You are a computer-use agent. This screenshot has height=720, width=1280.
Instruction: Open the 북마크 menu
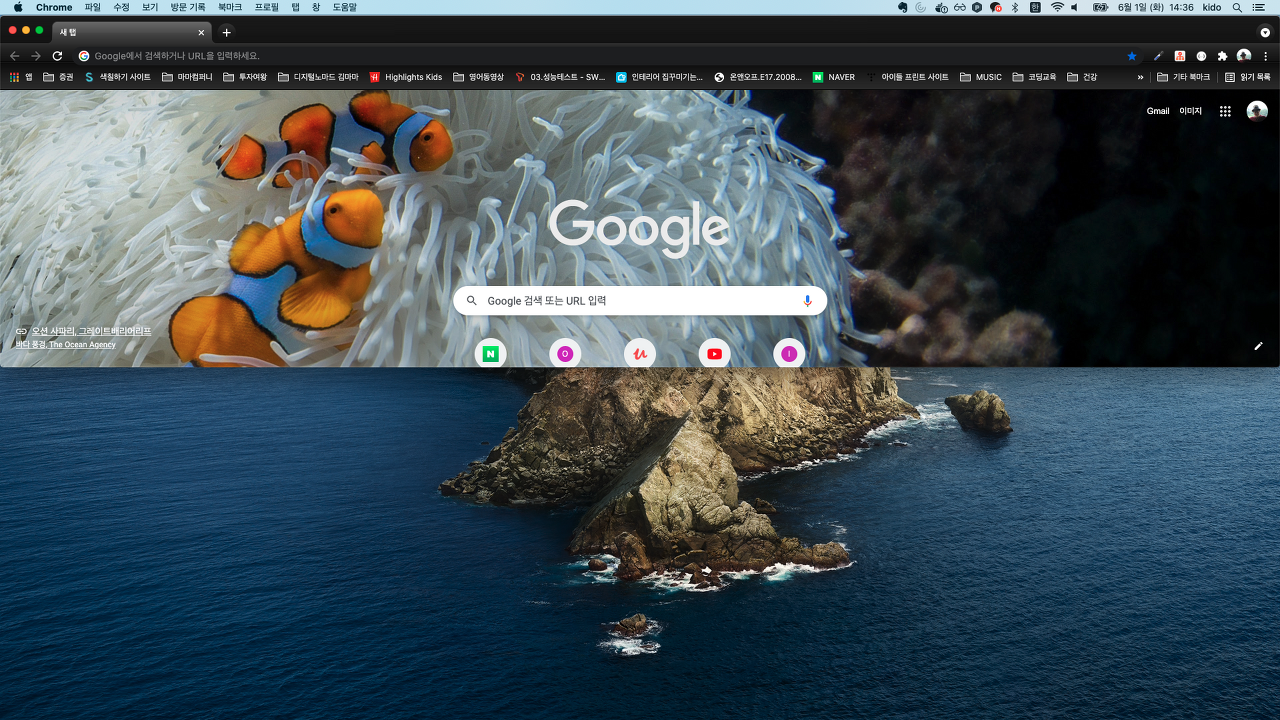[x=230, y=7]
